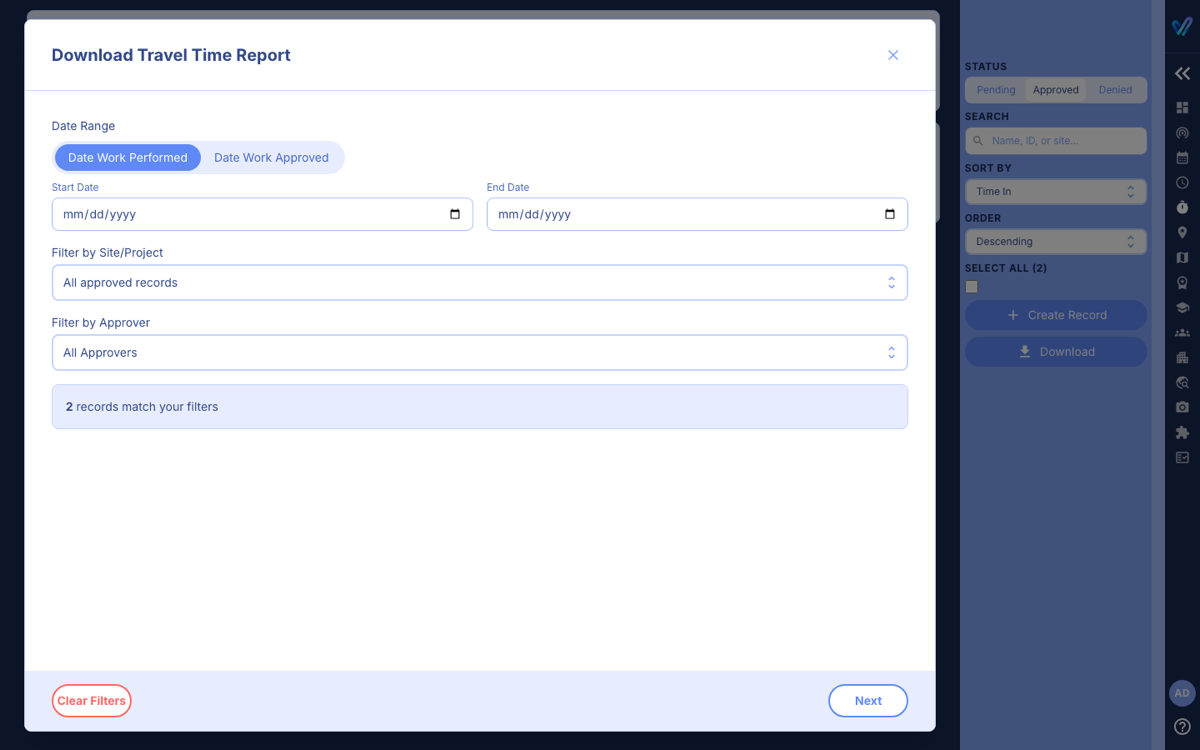Open the folded map icon in sidebar
Screen dimensions: 1200x750
1182,258
